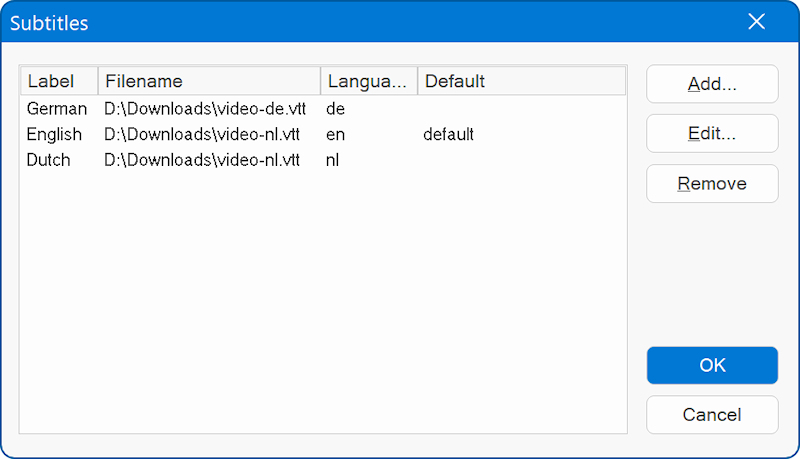The image size is (800, 459).
Task: Click the Filename column header
Action: (209, 81)
